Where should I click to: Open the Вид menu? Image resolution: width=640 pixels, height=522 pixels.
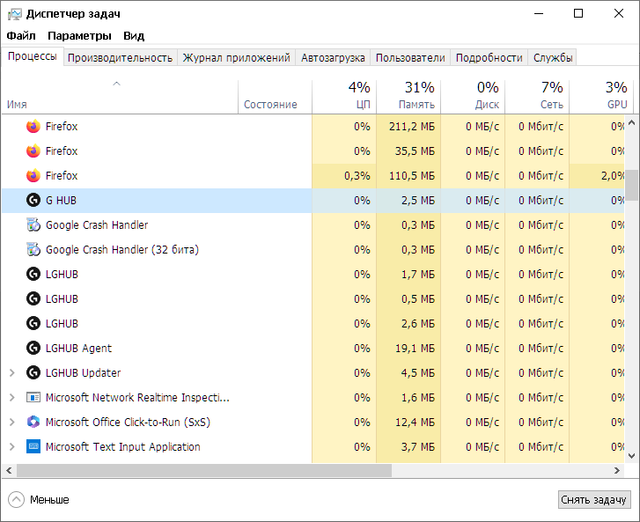(x=134, y=36)
